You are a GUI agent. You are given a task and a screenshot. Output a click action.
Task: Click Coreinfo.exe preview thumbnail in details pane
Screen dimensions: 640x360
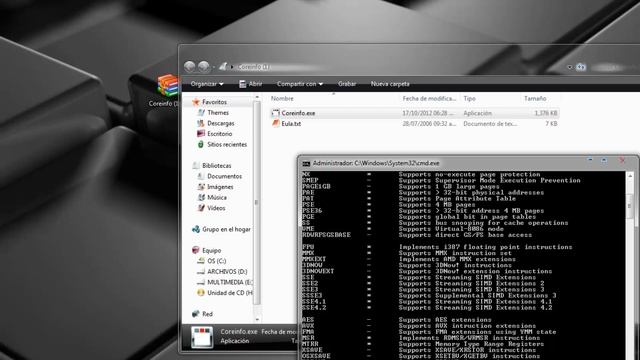202,337
